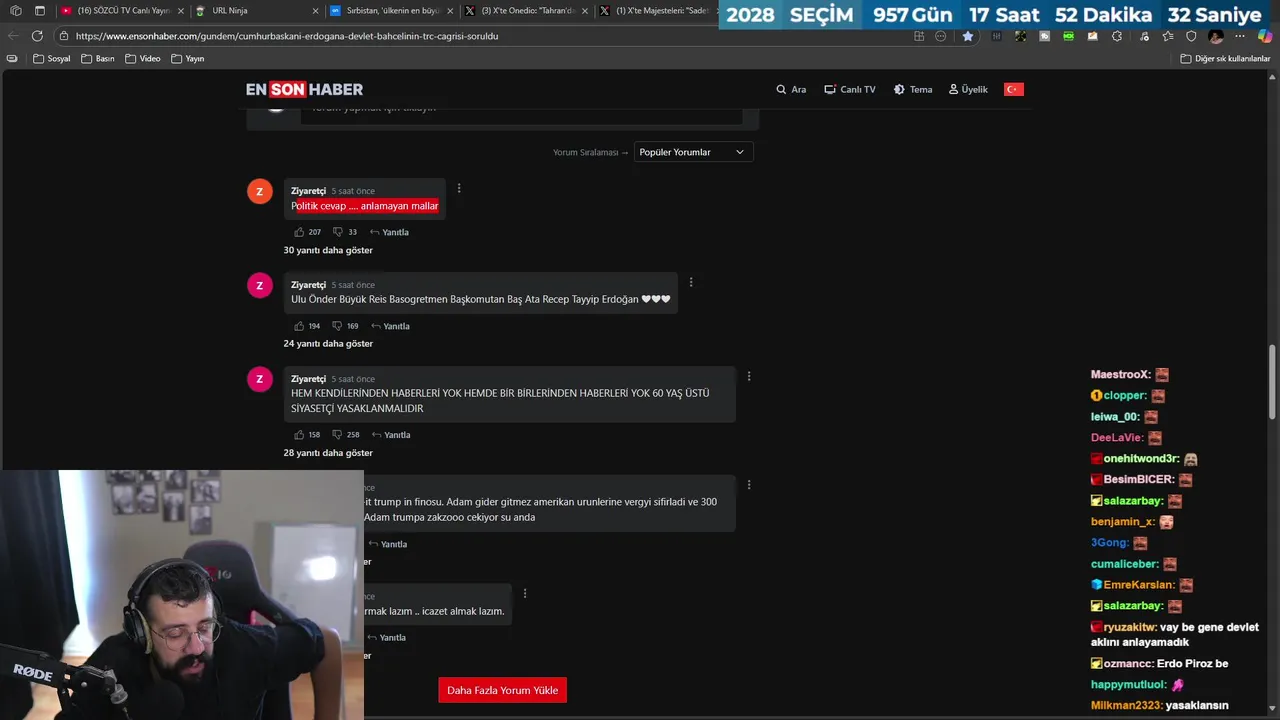Open the favorites list icon in toolbar
Image resolution: width=1280 pixels, height=720 pixels.
(1167, 36)
